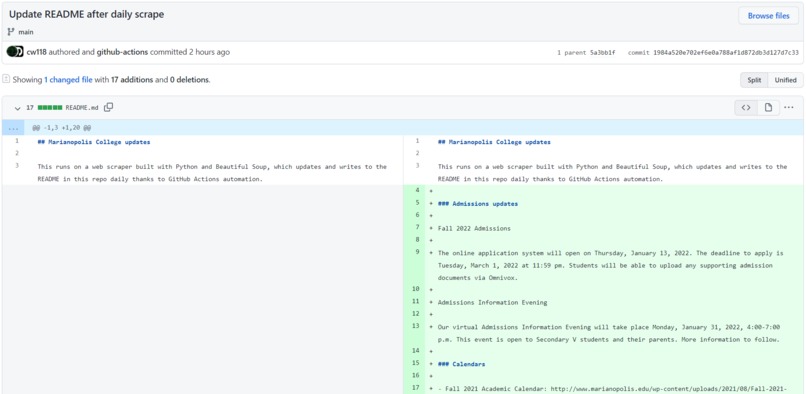
Task: Open github-actions committer link
Action: pyautogui.click(x=122, y=52)
